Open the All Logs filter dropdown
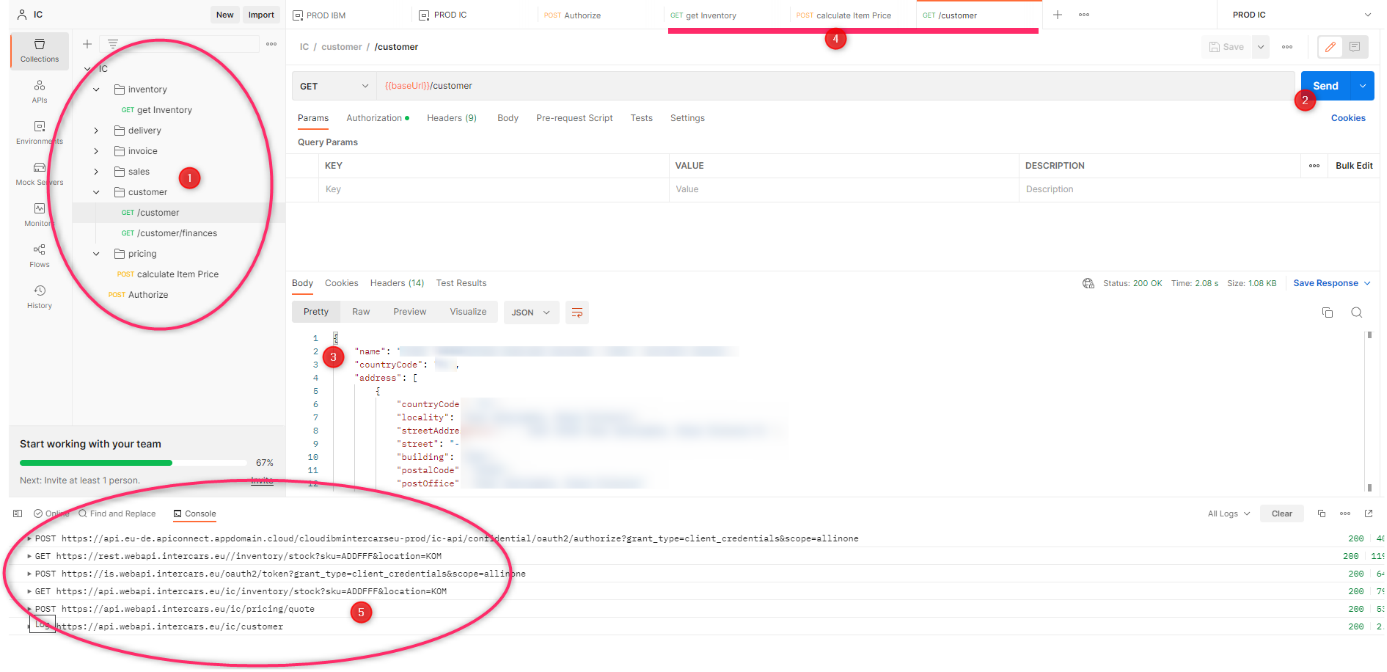The height and width of the screenshot is (672, 1387). (x=1229, y=514)
